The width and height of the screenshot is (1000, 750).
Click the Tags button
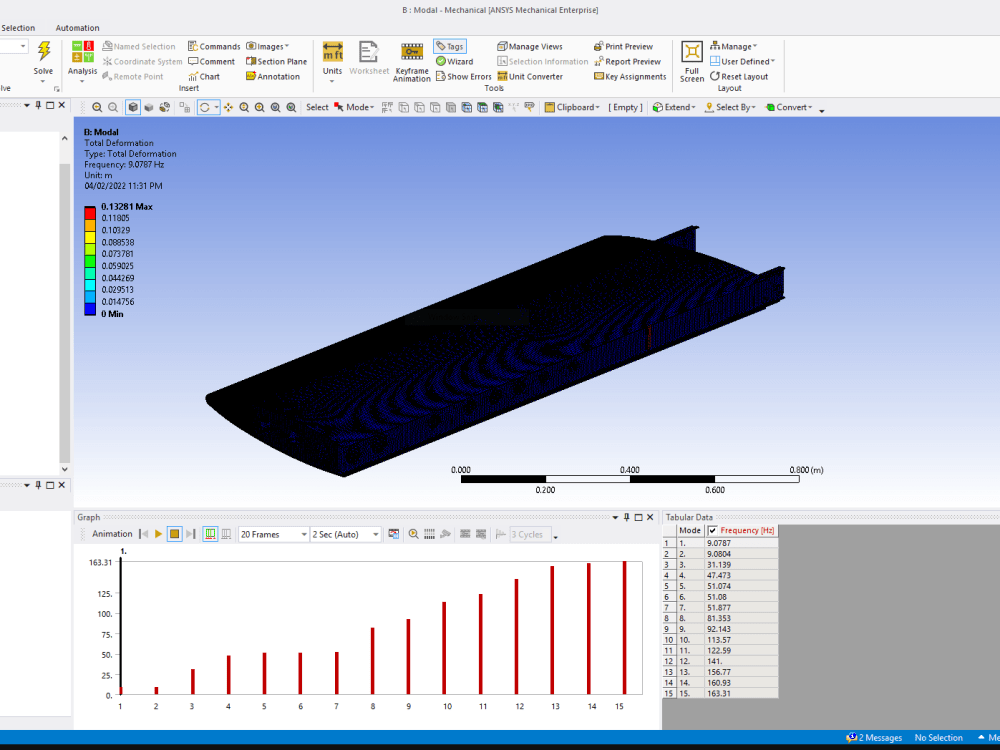[x=450, y=46]
